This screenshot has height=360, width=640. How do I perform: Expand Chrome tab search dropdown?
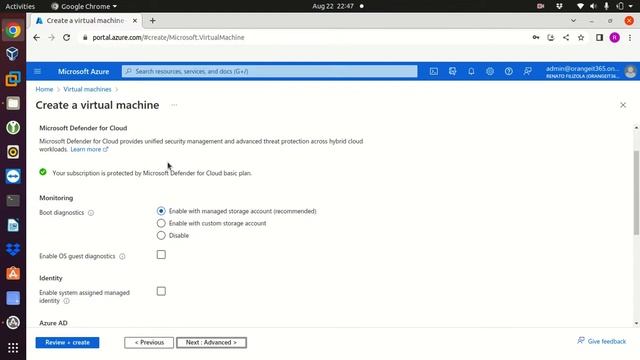coord(573,20)
